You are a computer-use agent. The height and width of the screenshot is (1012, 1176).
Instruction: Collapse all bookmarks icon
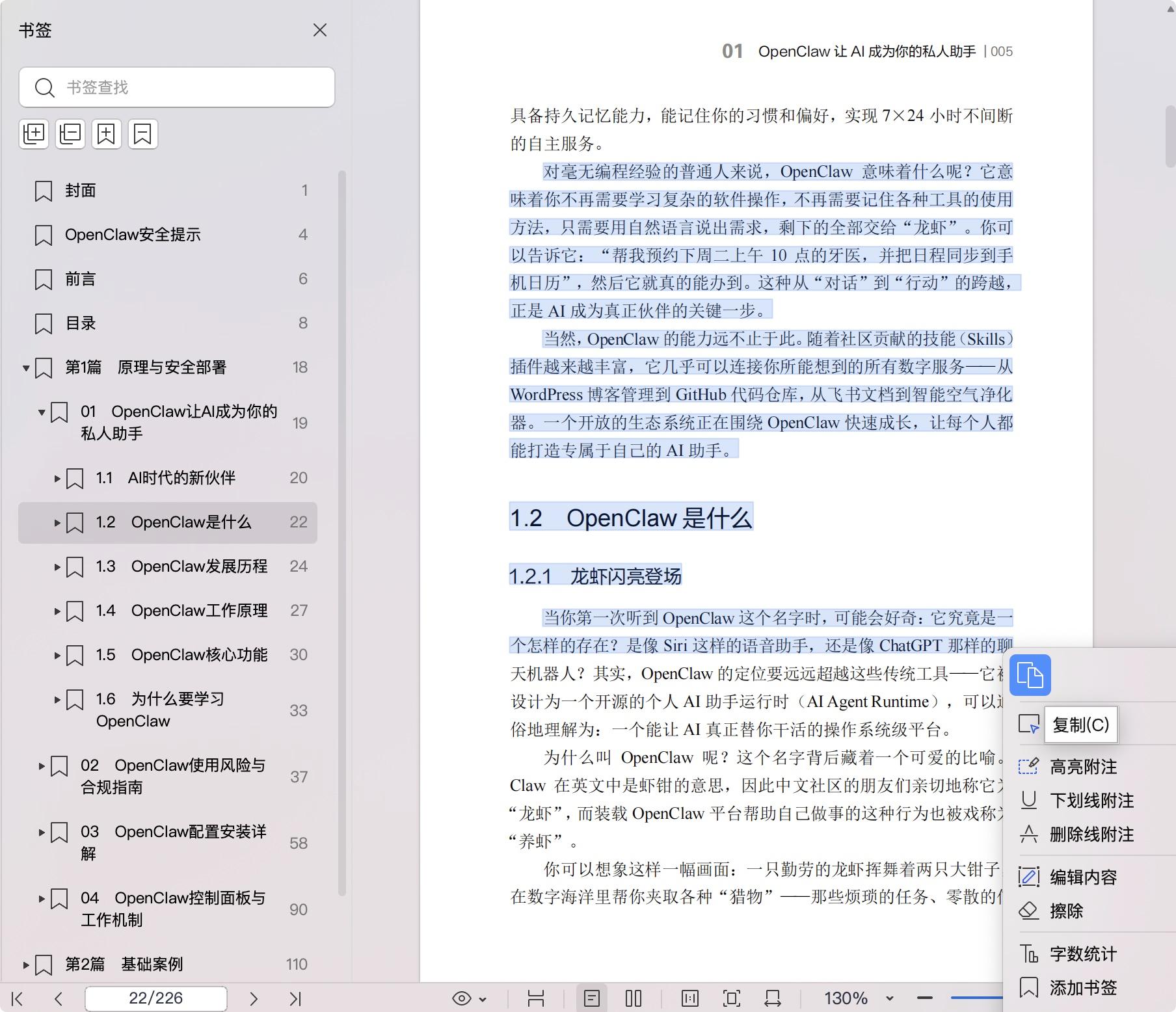[70, 134]
